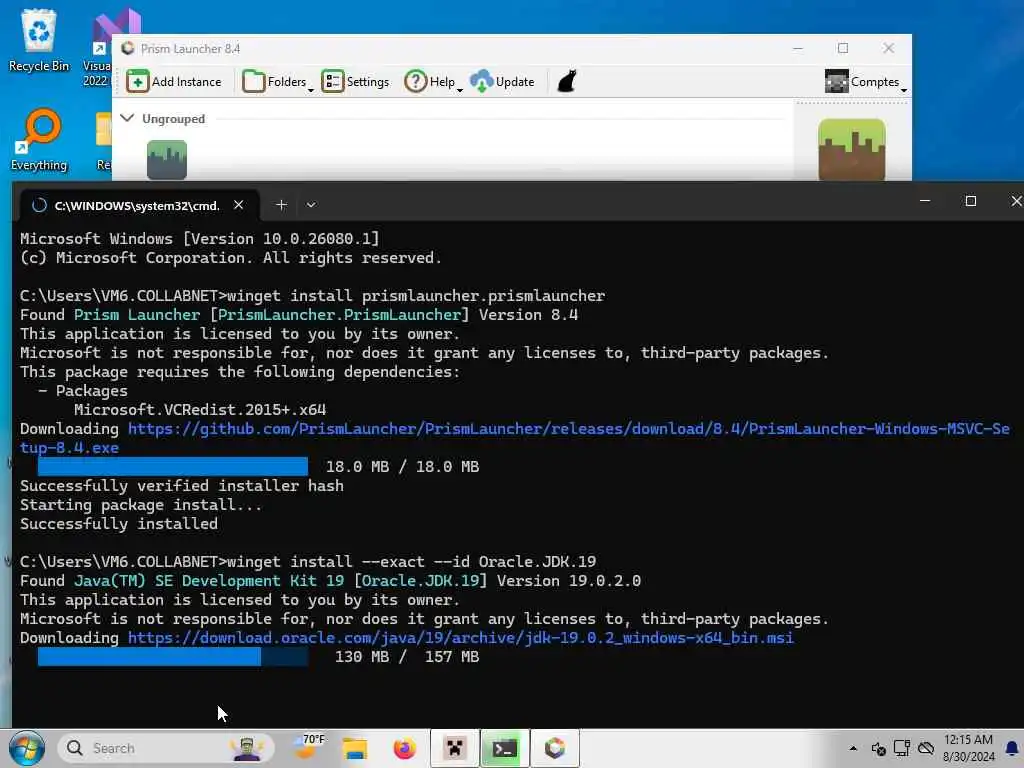Minimize the terminal window
This screenshot has height=768, width=1024.
(x=925, y=201)
